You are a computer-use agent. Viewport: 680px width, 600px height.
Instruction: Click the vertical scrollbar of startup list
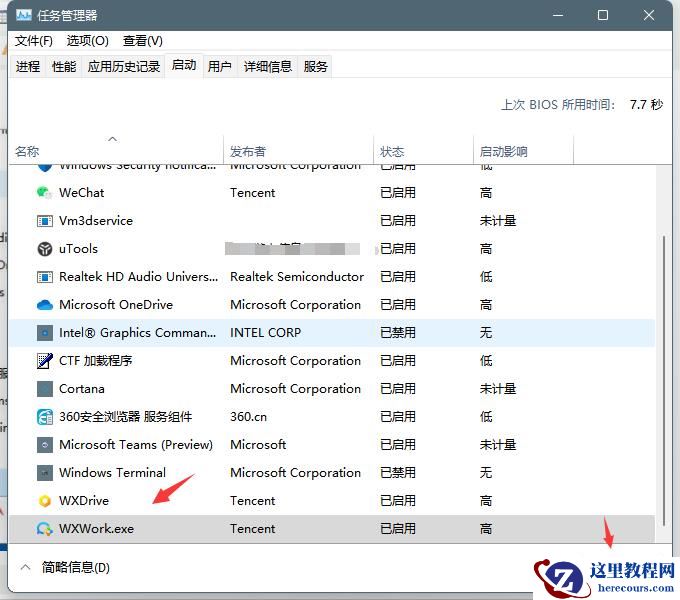pyautogui.click(x=664, y=381)
